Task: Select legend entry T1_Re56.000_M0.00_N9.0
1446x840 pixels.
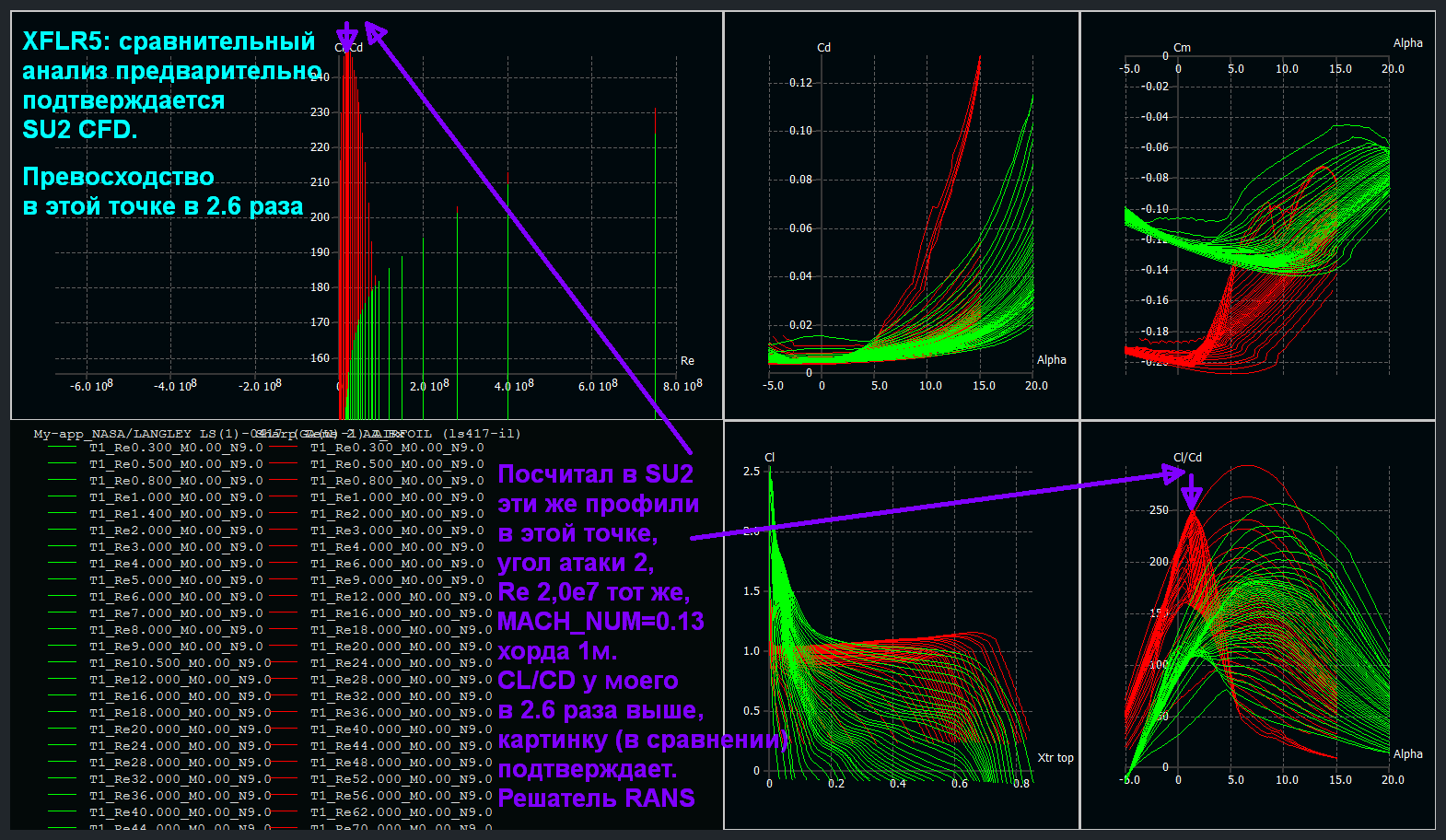Action: 402,796
